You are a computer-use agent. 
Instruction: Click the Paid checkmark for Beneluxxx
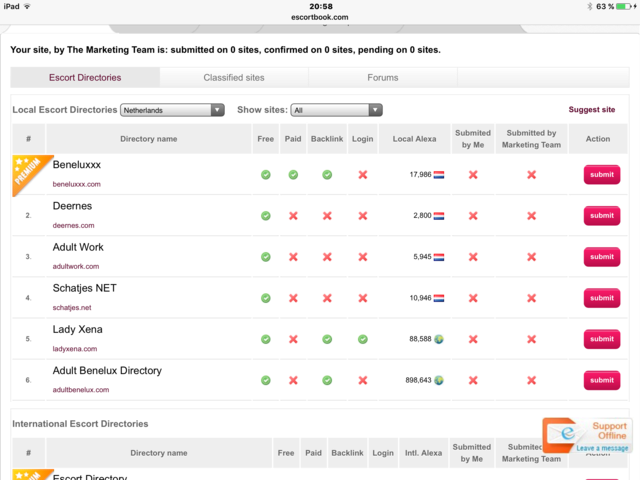(293, 175)
